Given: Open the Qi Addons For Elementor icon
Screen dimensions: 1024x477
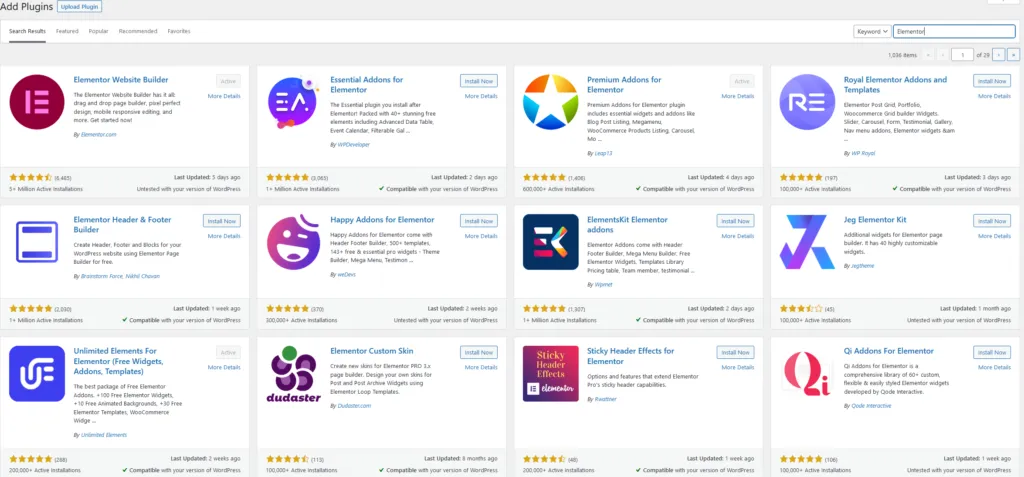Looking at the screenshot, I should 807,374.
